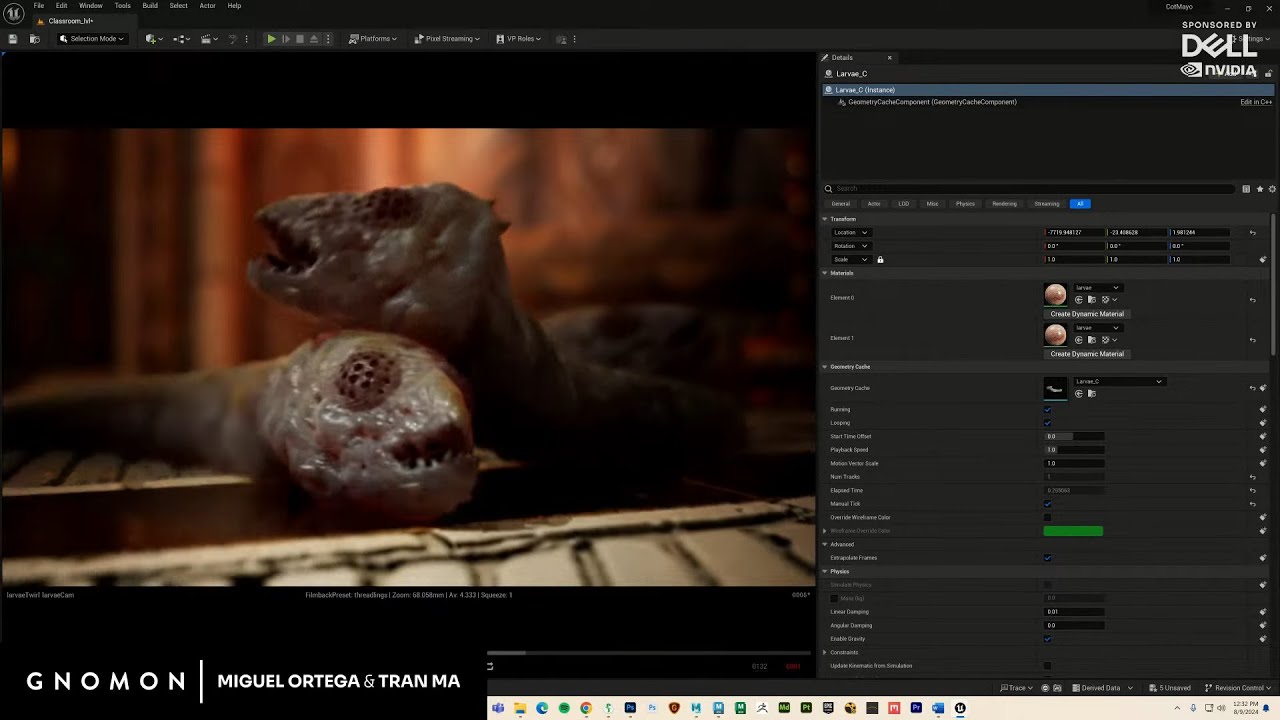Disable the Looping checkbox
Screen dimensions: 1280x720
[x=1047, y=423]
